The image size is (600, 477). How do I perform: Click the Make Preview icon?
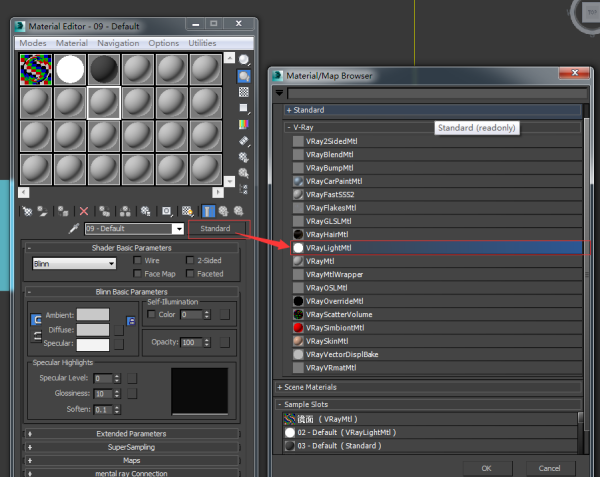click(244, 141)
